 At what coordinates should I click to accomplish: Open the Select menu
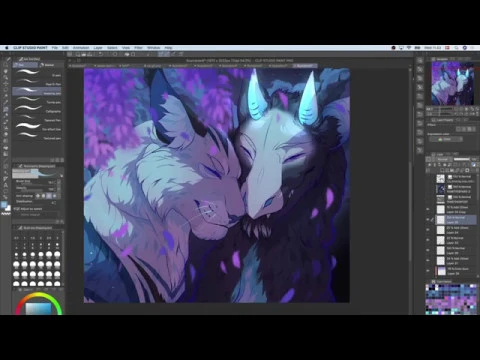tap(112, 48)
